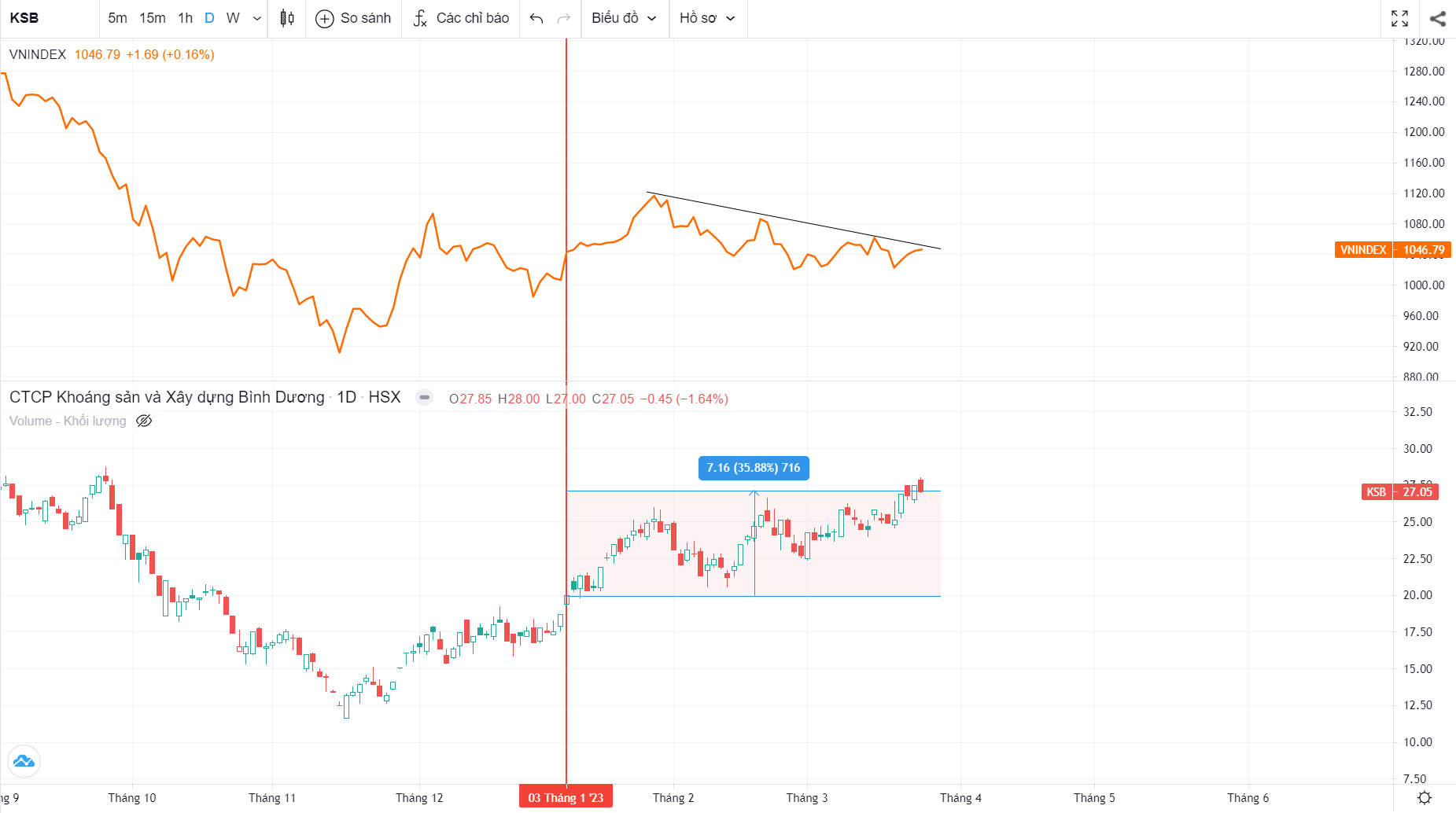Open Các chỉ báo indicators dialog

(x=461, y=18)
